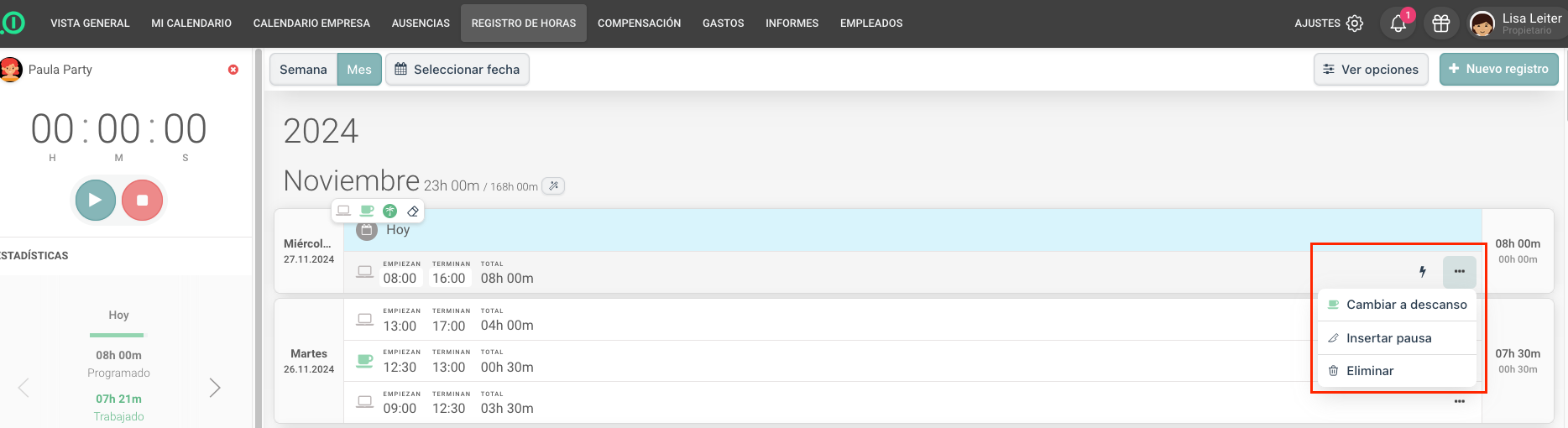Edit the 08:00 start time field
The image size is (1568, 428).
[x=400, y=279]
